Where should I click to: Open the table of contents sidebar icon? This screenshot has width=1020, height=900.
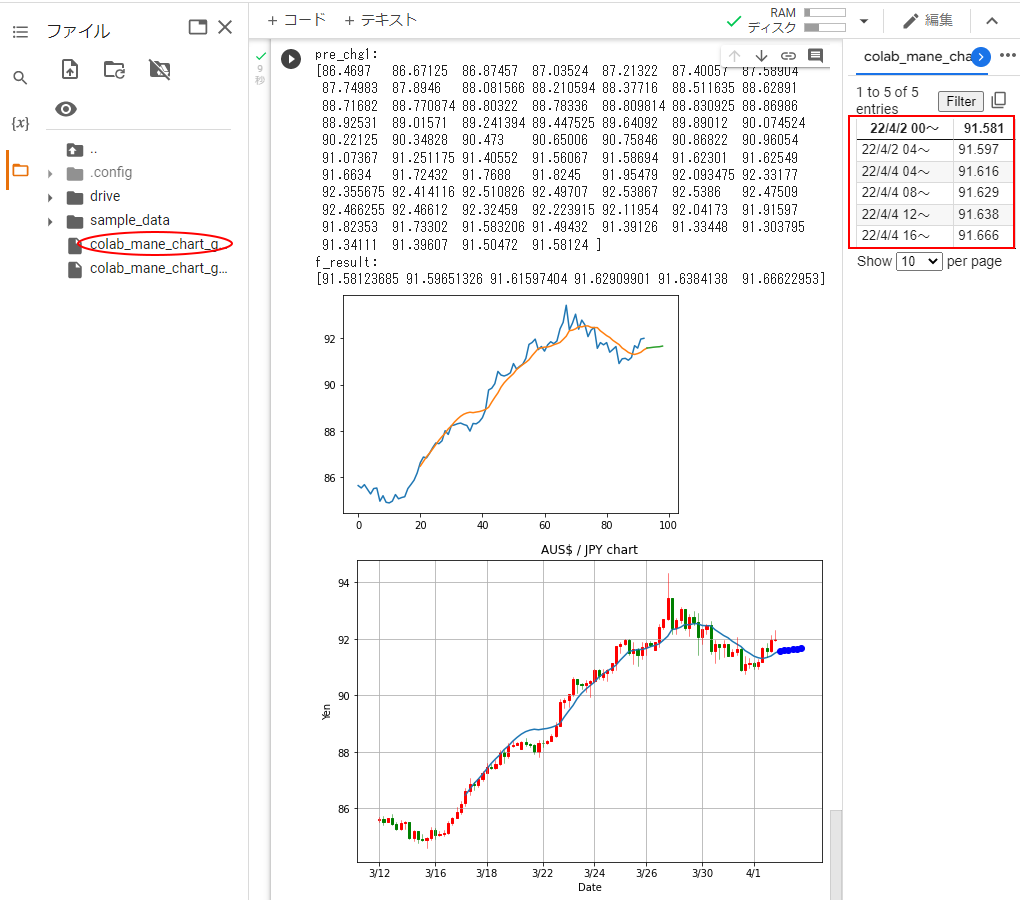point(20,32)
